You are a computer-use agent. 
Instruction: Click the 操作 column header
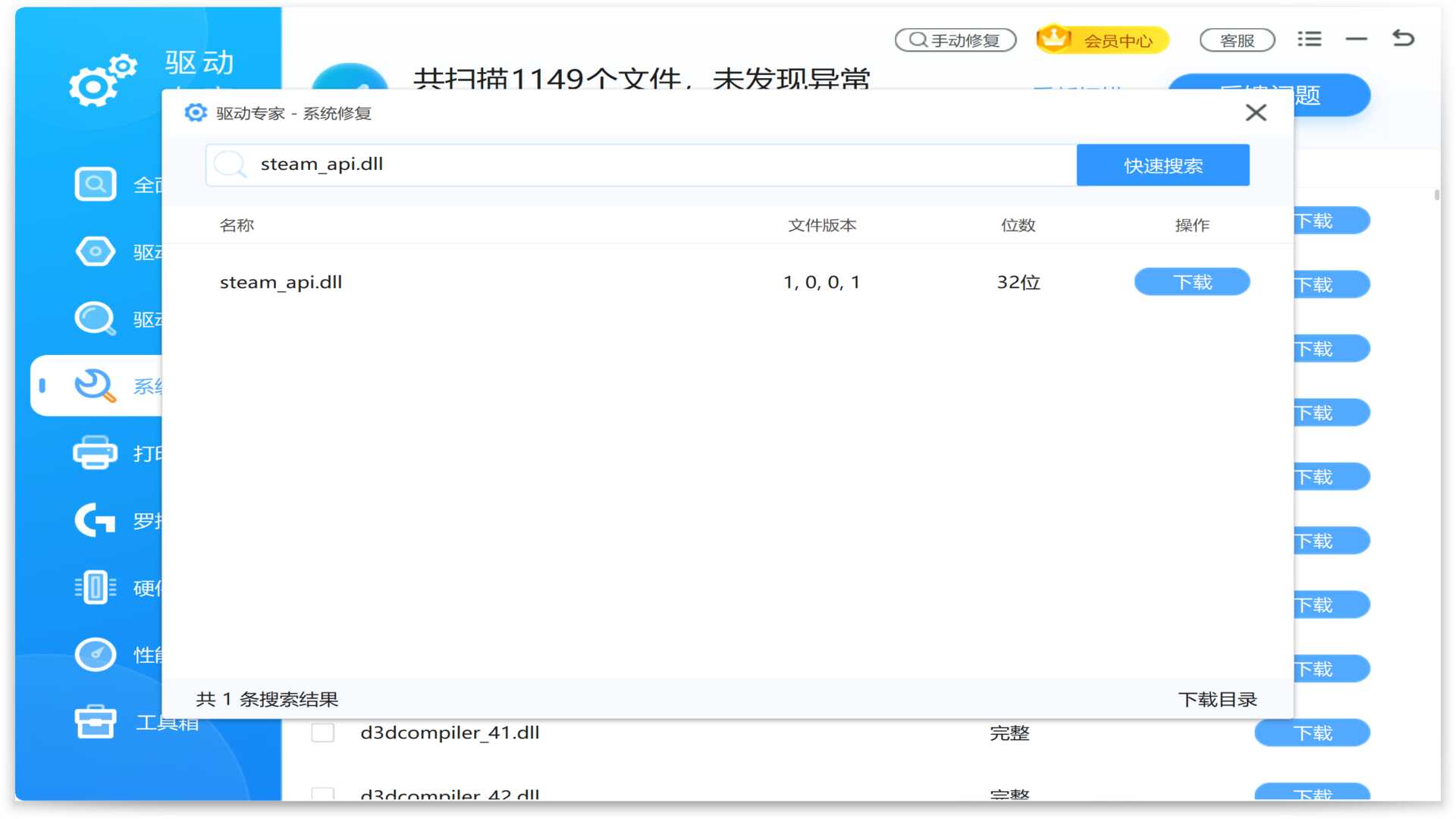click(1192, 225)
